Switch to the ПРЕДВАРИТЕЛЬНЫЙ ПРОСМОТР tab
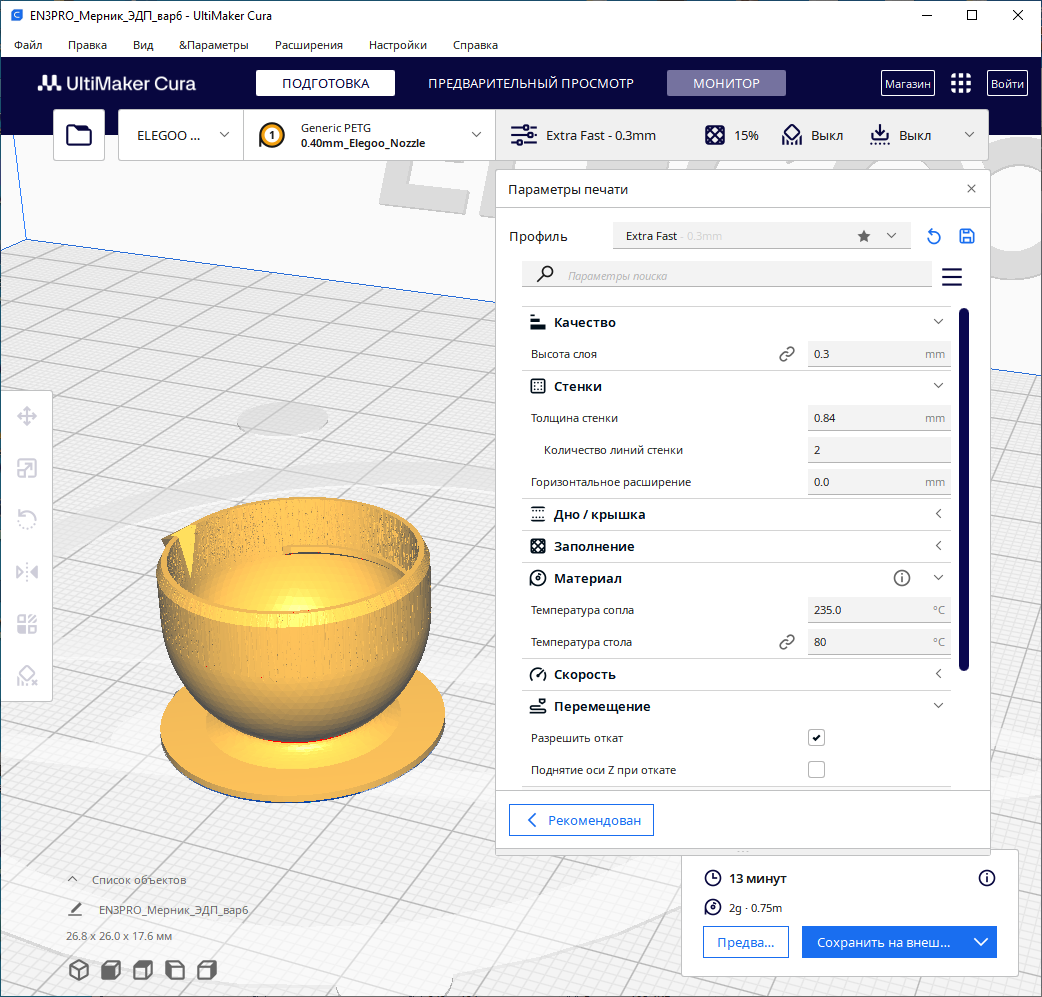The image size is (1042, 997). (531, 83)
